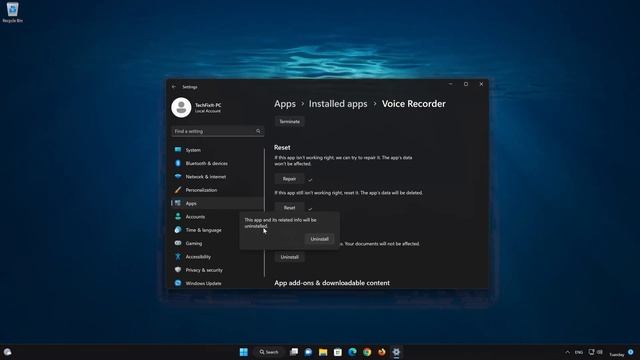
Task: Click the Bluetooth & devices icon
Action: point(178,163)
